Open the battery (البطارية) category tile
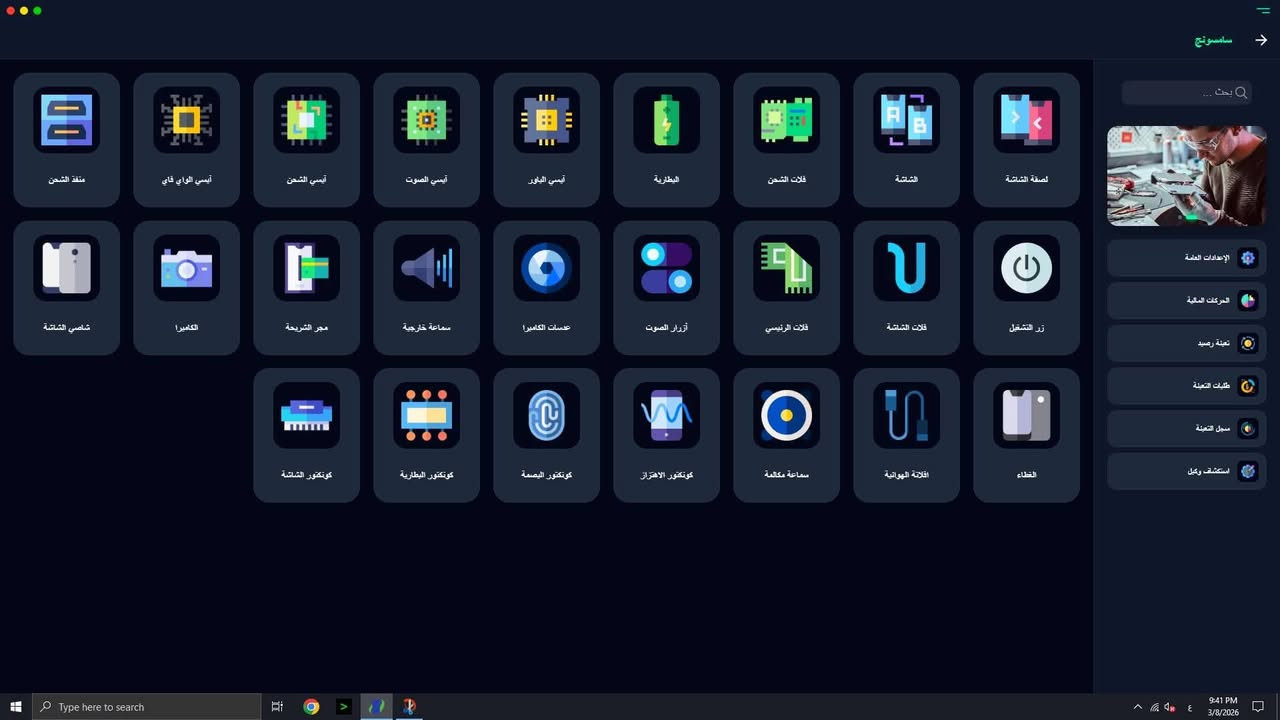Image resolution: width=1280 pixels, height=720 pixels. pos(666,139)
